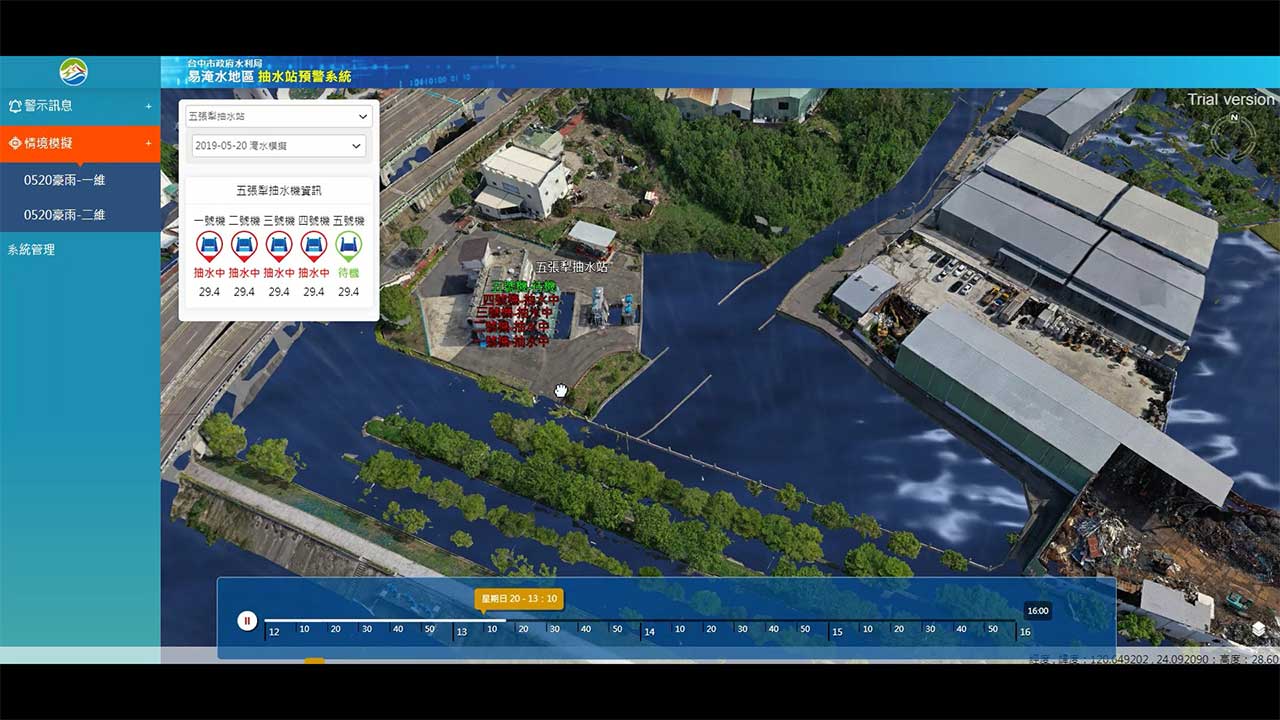Click the 三號機 pump status icon
Viewport: 1280px width, 720px height.
pos(279,245)
